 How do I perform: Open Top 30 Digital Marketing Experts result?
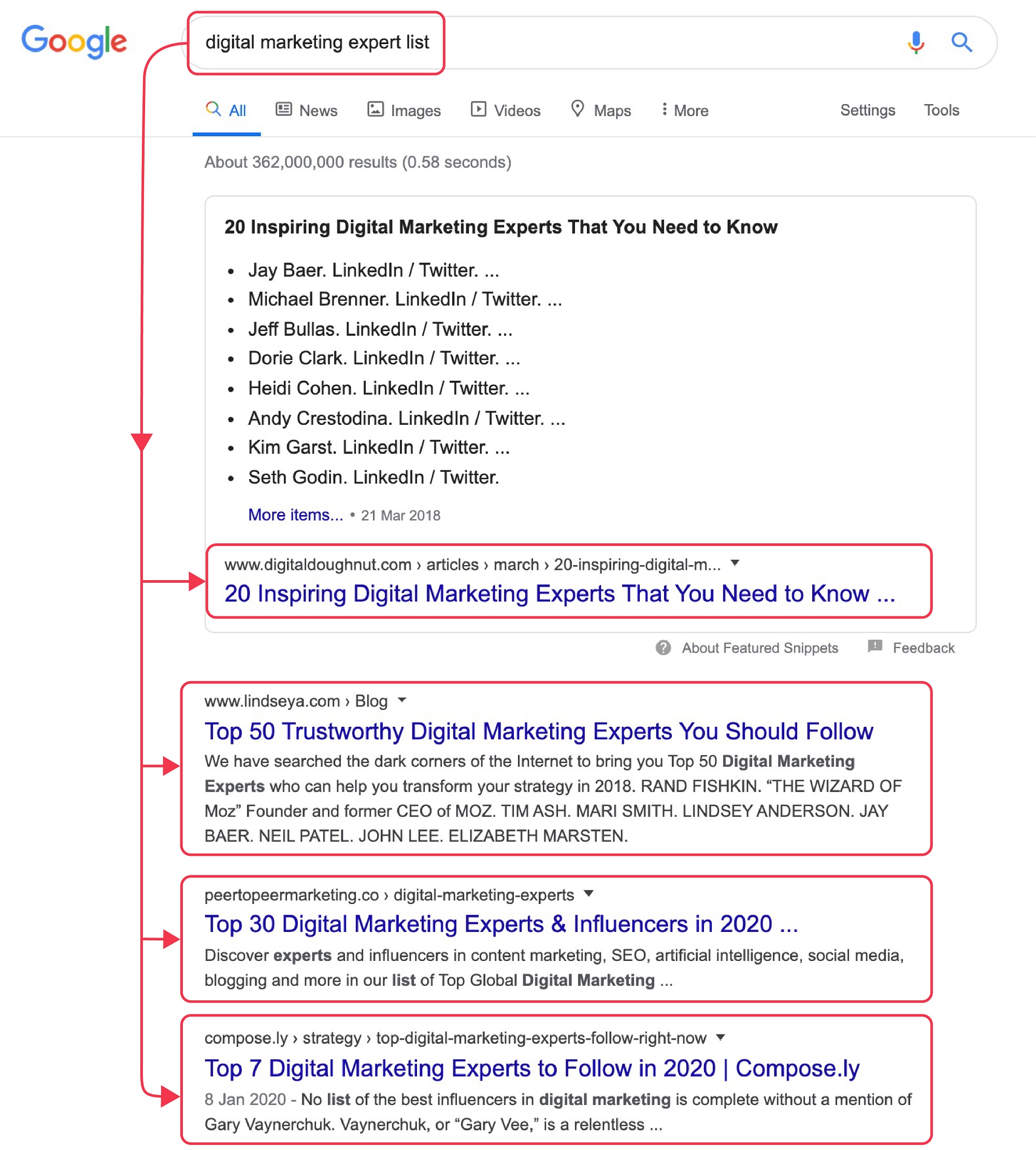click(x=501, y=924)
